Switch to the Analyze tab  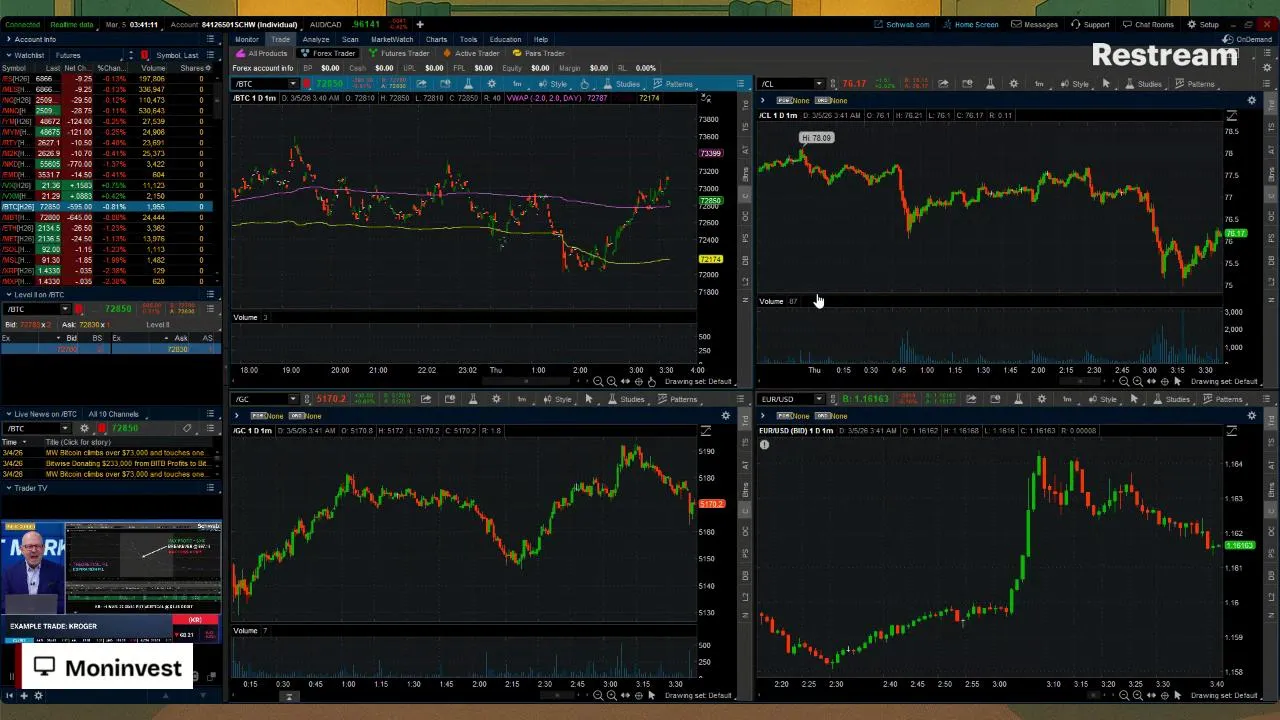pyautogui.click(x=315, y=39)
